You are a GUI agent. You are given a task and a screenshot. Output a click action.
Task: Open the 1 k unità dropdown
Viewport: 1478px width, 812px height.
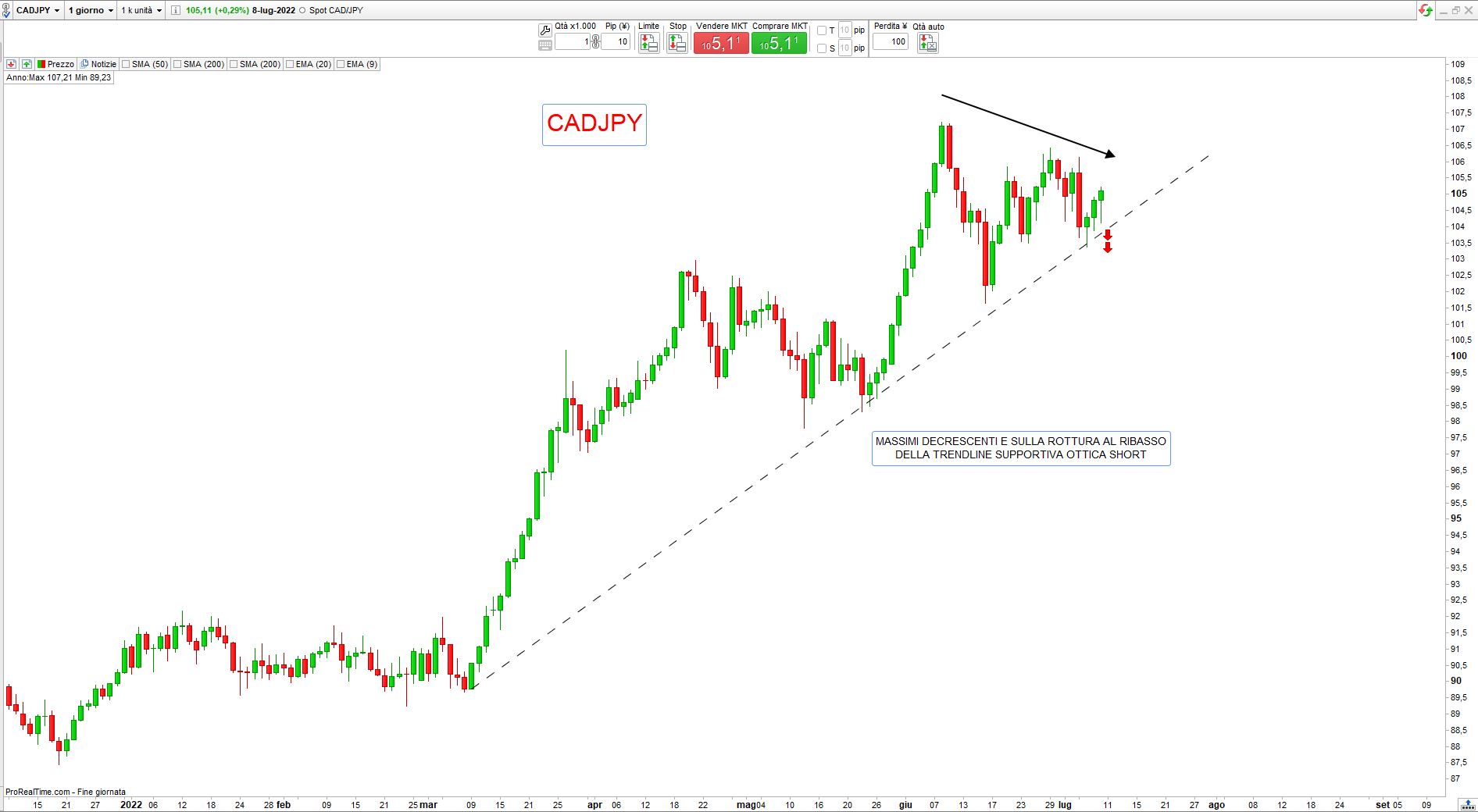click(141, 10)
